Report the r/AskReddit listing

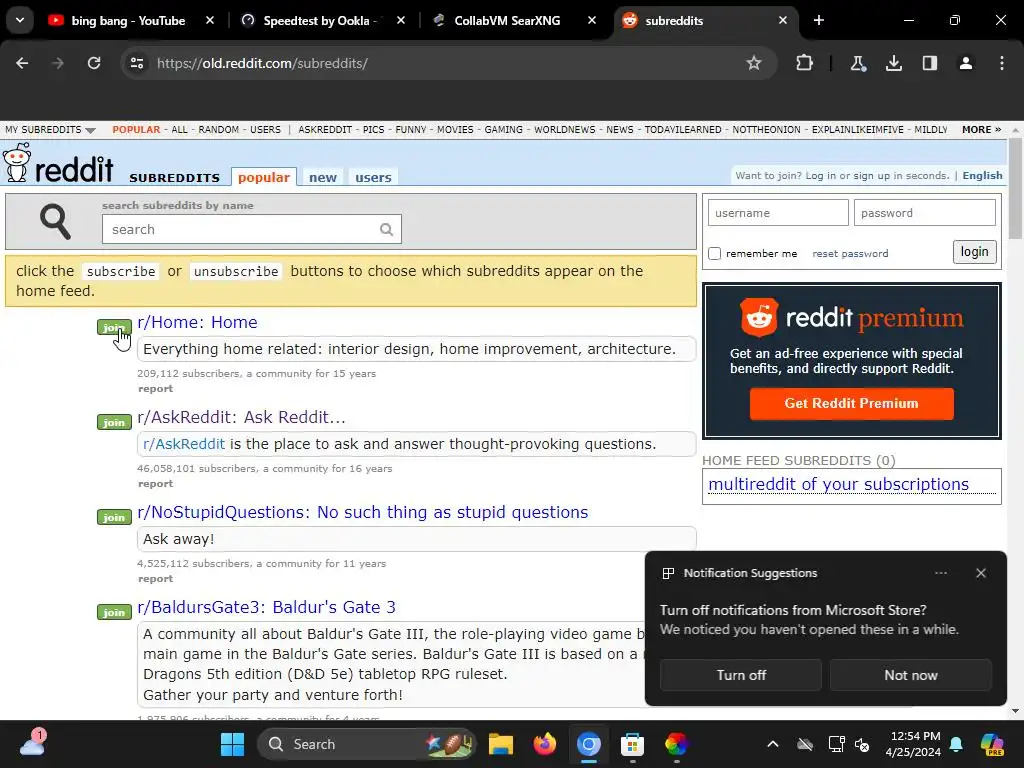pos(155,483)
